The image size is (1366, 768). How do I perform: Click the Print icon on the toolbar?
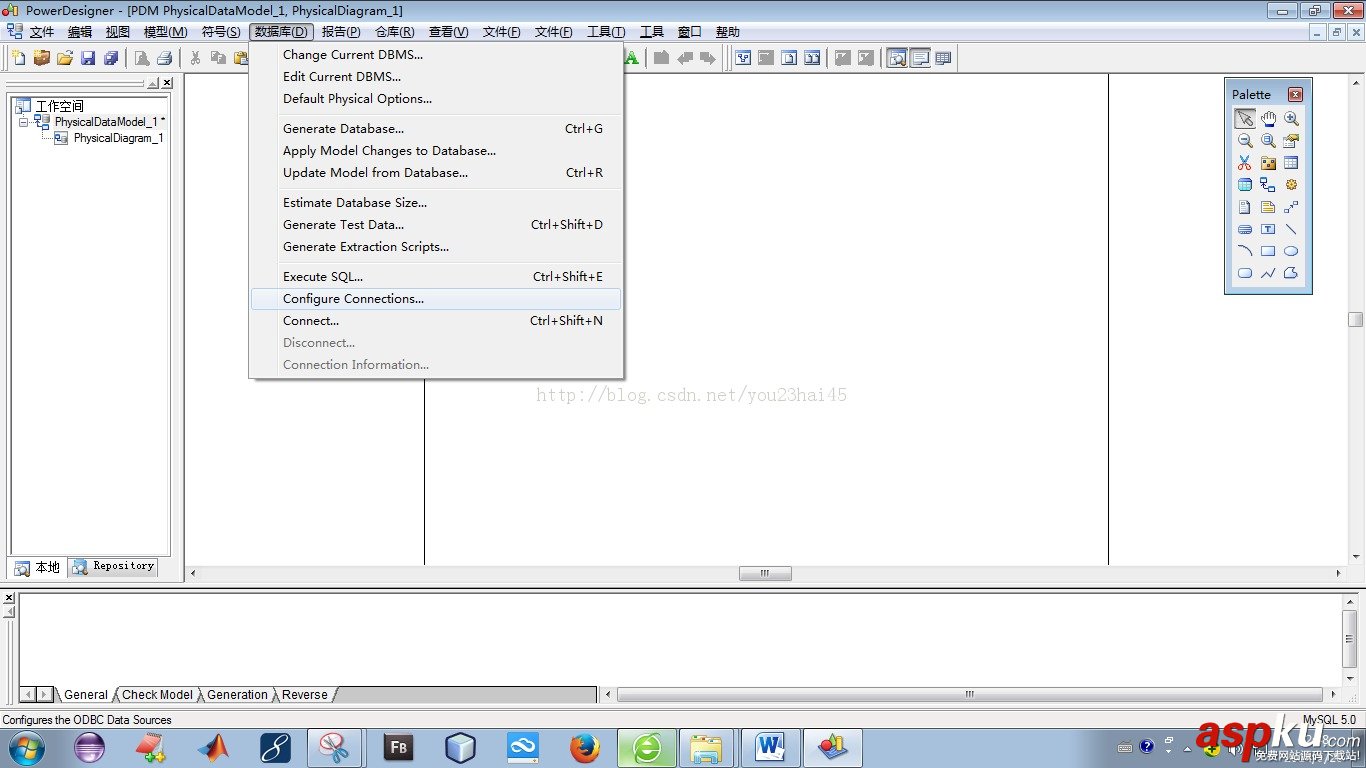[163, 57]
